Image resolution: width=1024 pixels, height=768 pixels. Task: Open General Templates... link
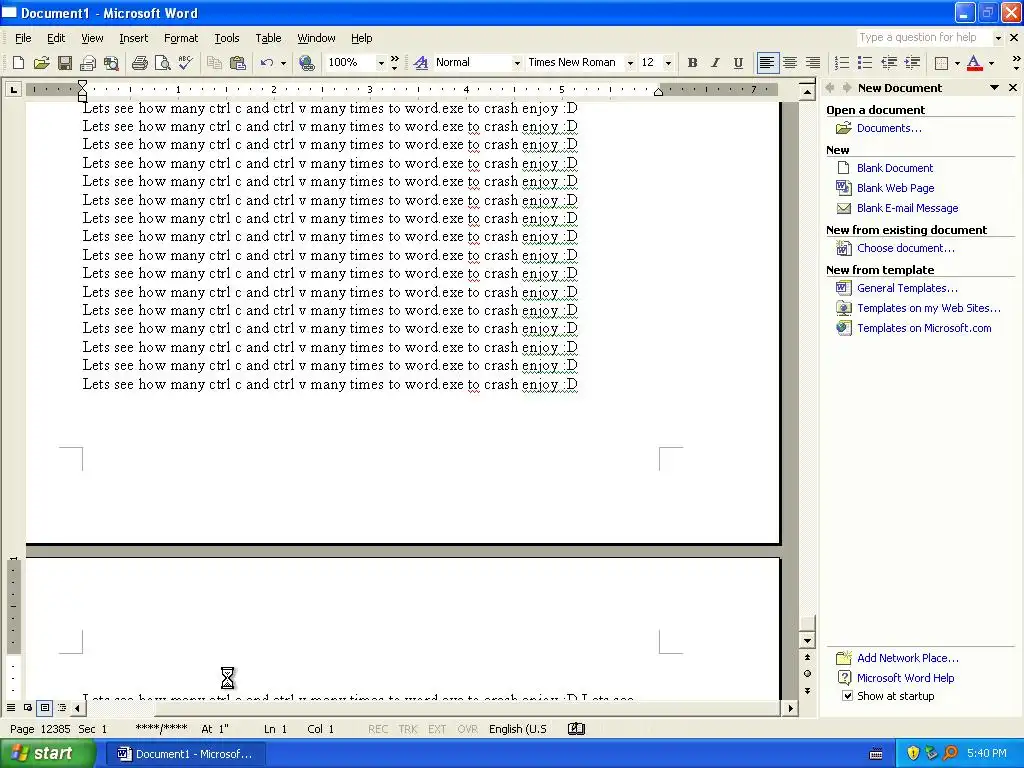907,288
